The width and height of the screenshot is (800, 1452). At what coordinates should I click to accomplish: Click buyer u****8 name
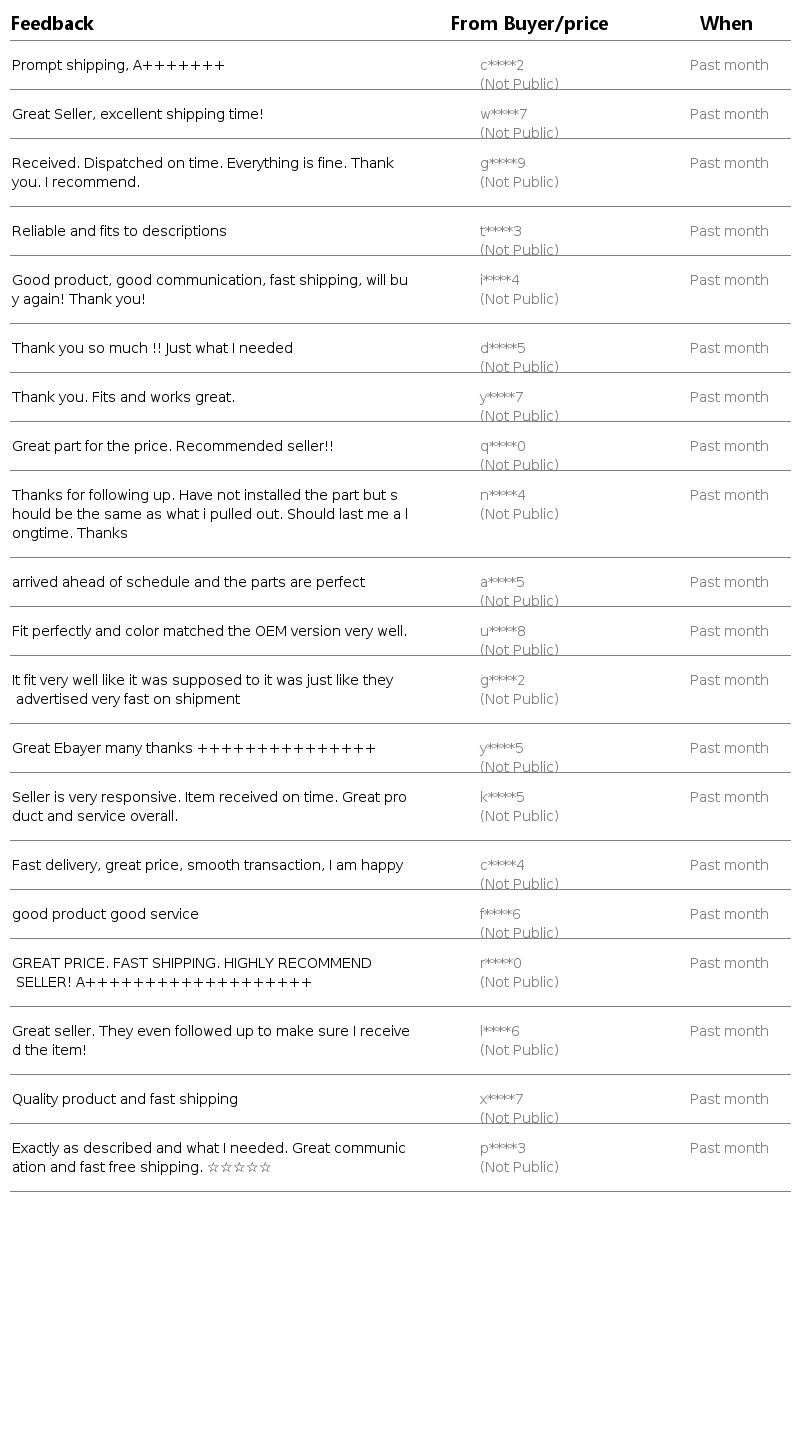point(502,631)
